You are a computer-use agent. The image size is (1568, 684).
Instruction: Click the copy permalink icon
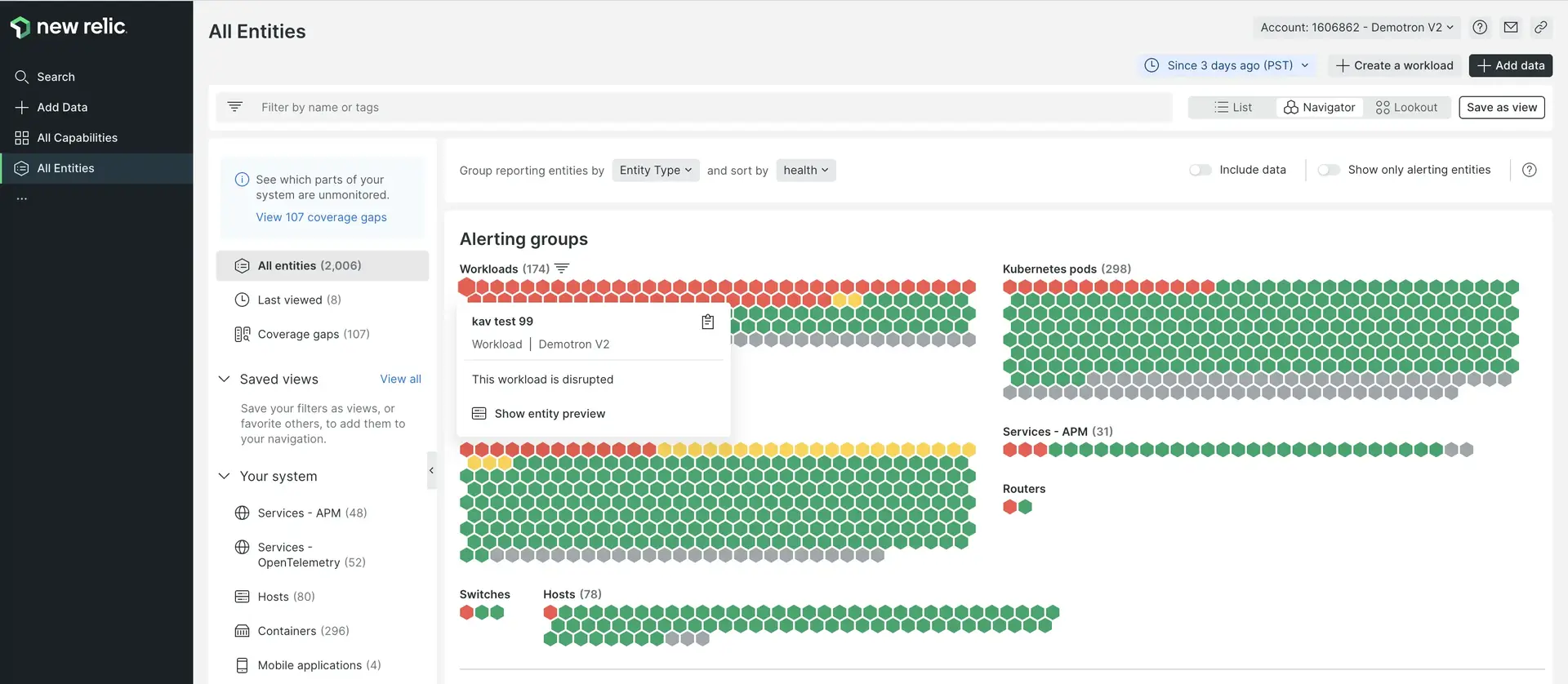point(1540,27)
